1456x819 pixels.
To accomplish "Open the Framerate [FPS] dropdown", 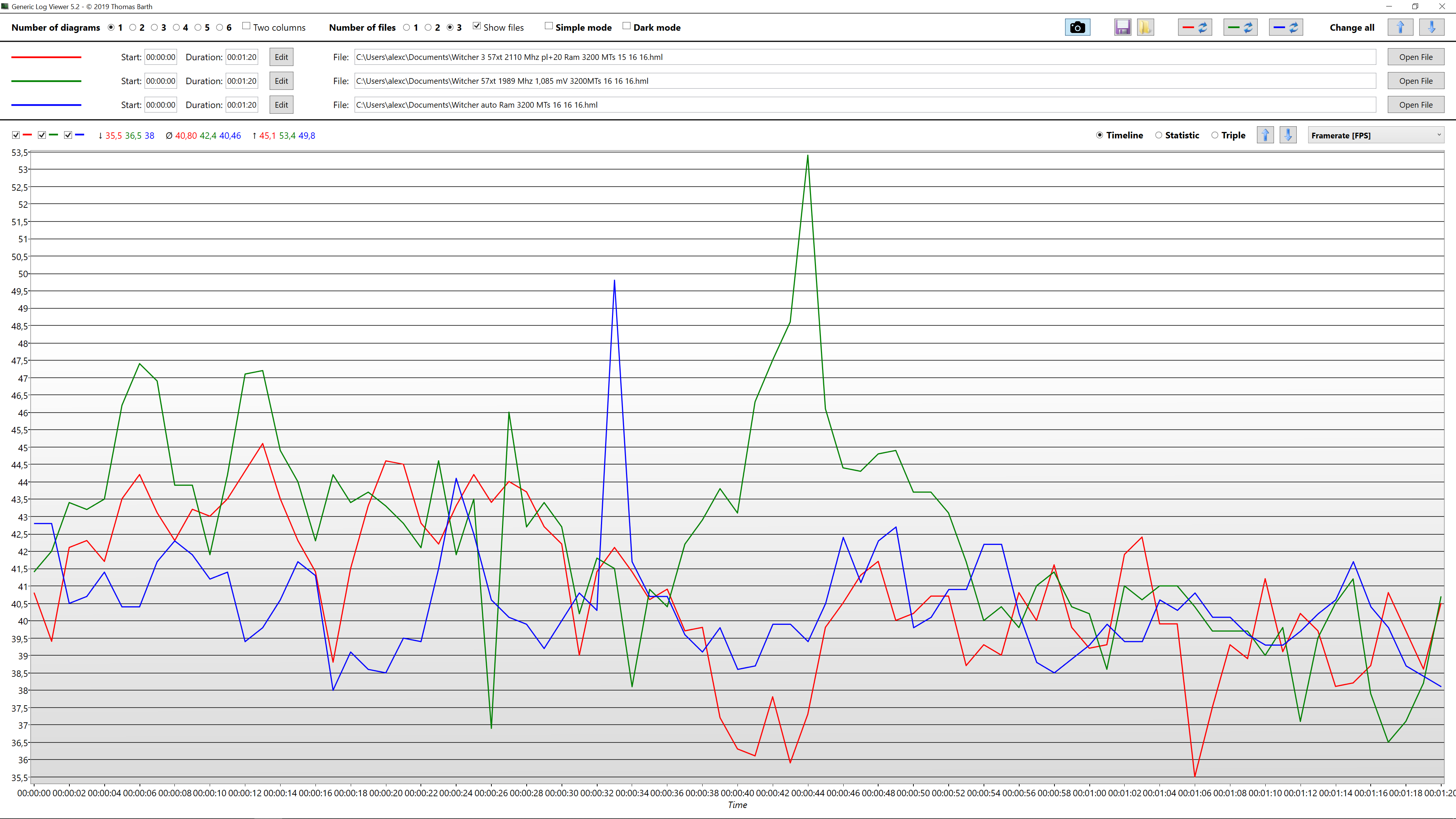I will (1376, 135).
